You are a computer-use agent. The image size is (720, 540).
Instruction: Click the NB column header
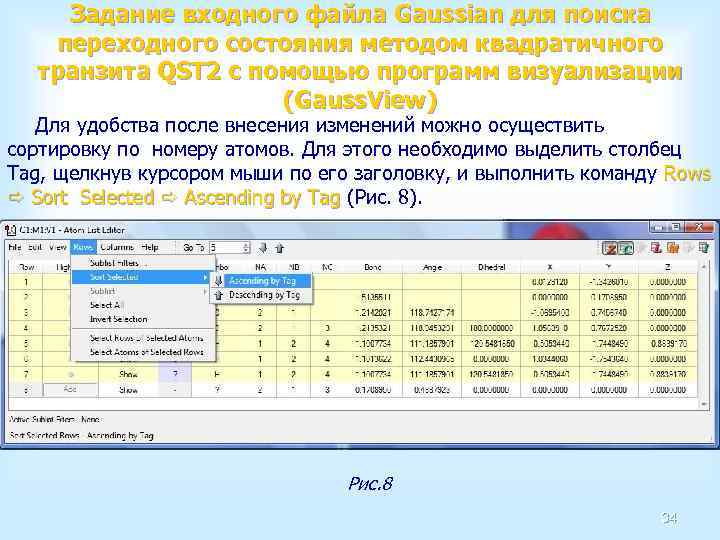(x=294, y=267)
